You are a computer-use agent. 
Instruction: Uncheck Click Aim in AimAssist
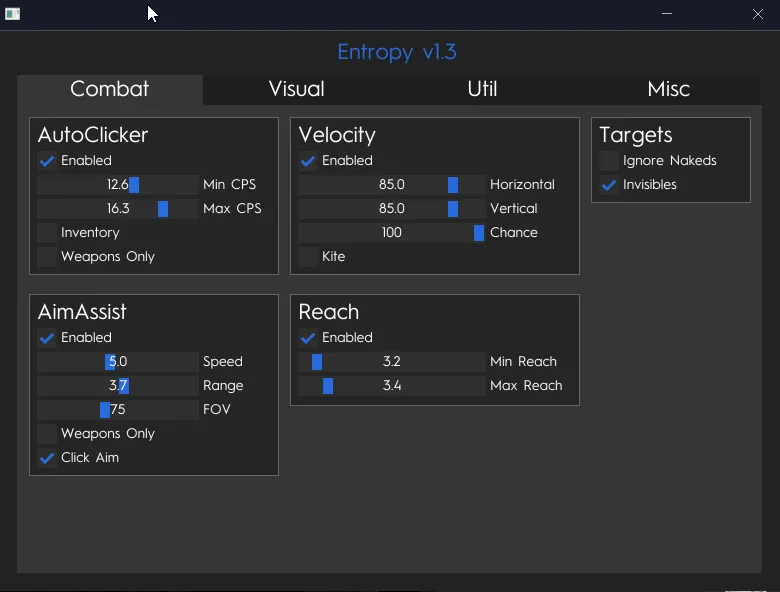(x=47, y=458)
